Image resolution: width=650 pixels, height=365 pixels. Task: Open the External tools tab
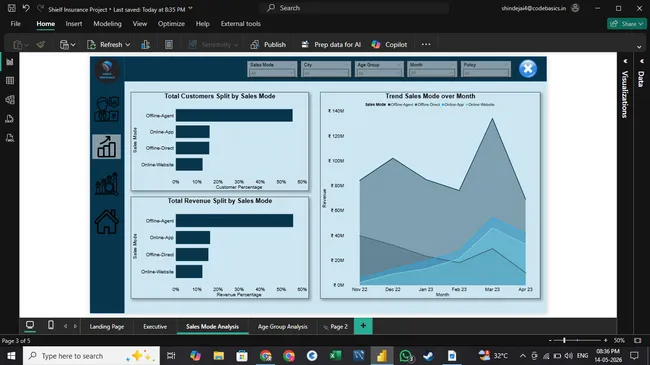(x=240, y=24)
